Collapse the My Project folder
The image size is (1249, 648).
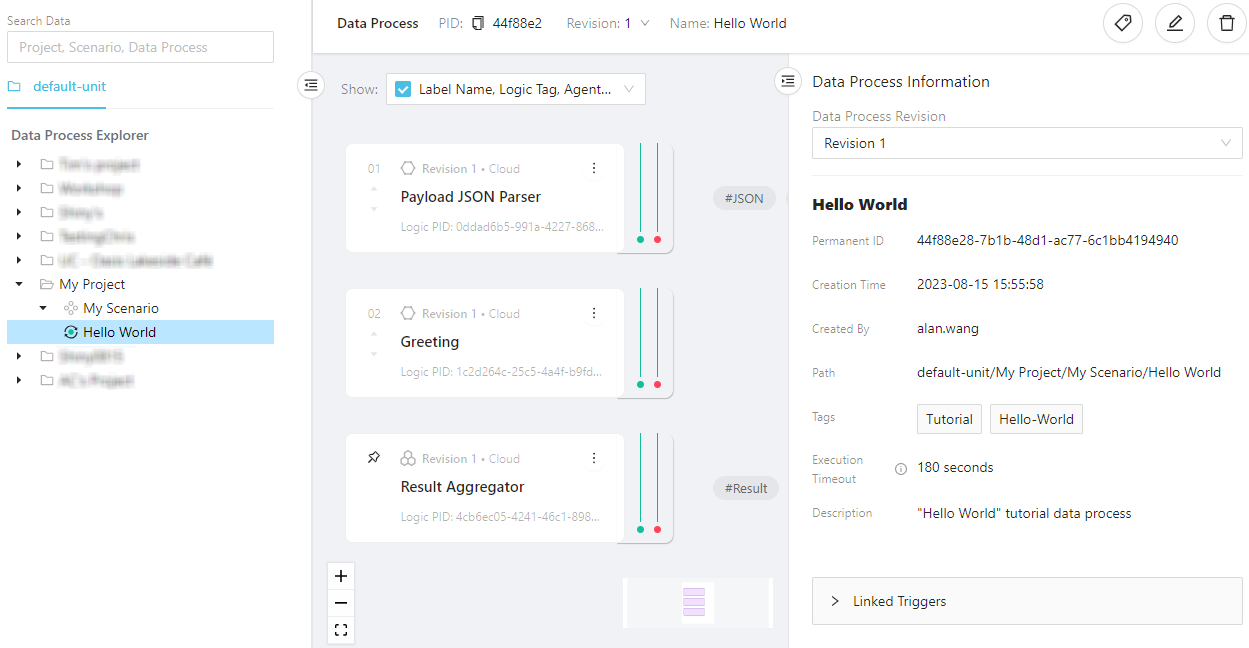click(x=19, y=284)
